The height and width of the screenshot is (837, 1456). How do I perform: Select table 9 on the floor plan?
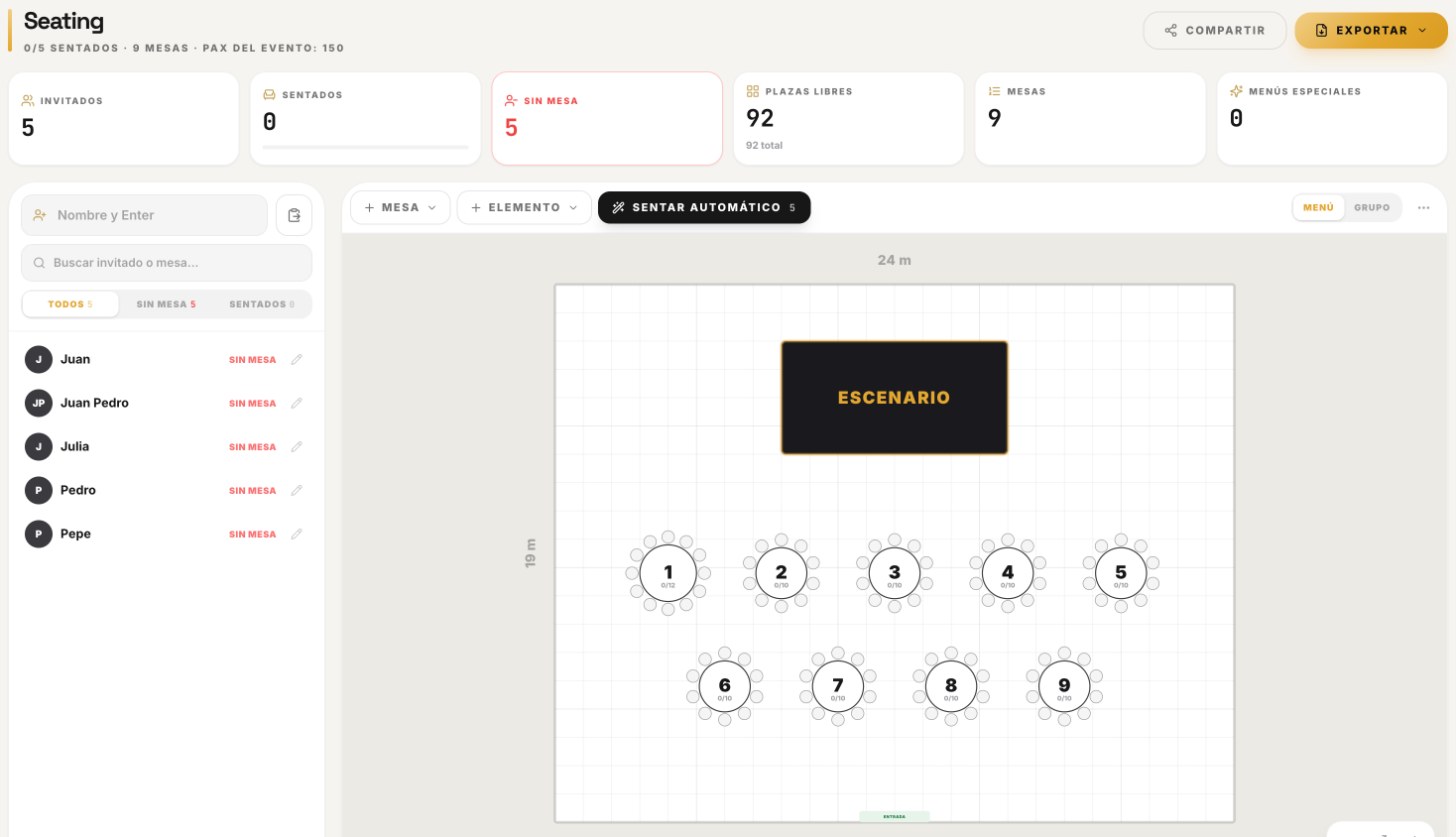pyautogui.click(x=1064, y=686)
